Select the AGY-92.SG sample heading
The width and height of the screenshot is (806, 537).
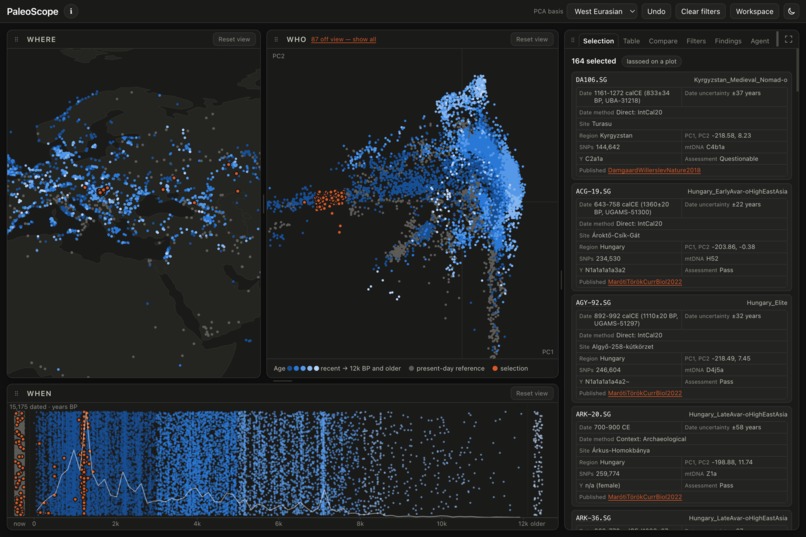point(593,303)
